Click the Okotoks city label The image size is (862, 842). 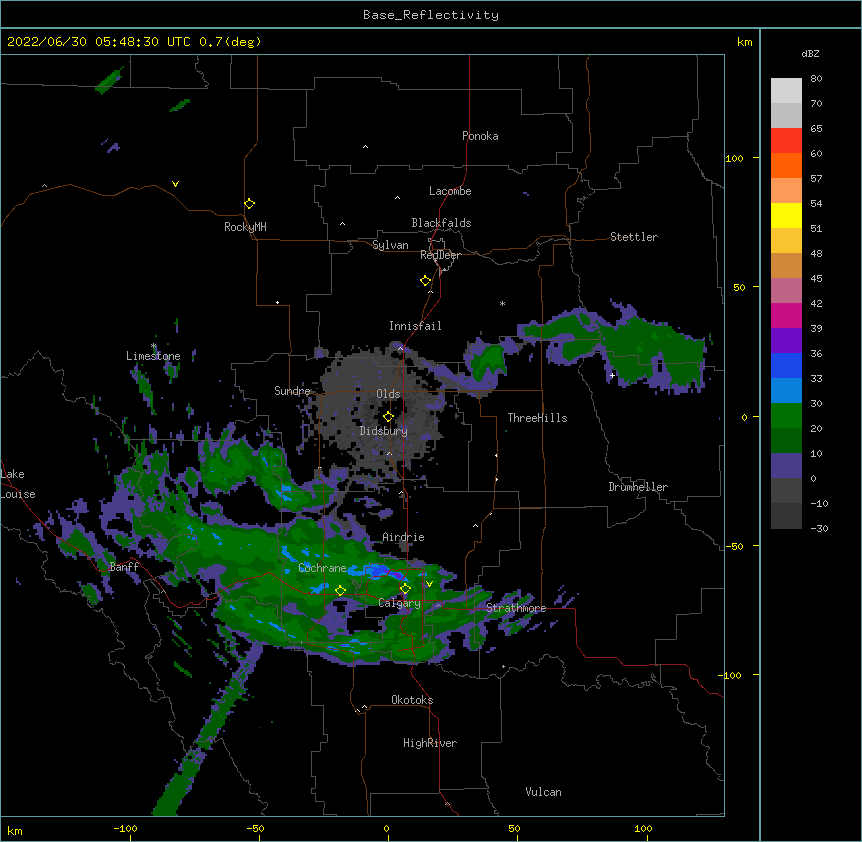[x=412, y=700]
